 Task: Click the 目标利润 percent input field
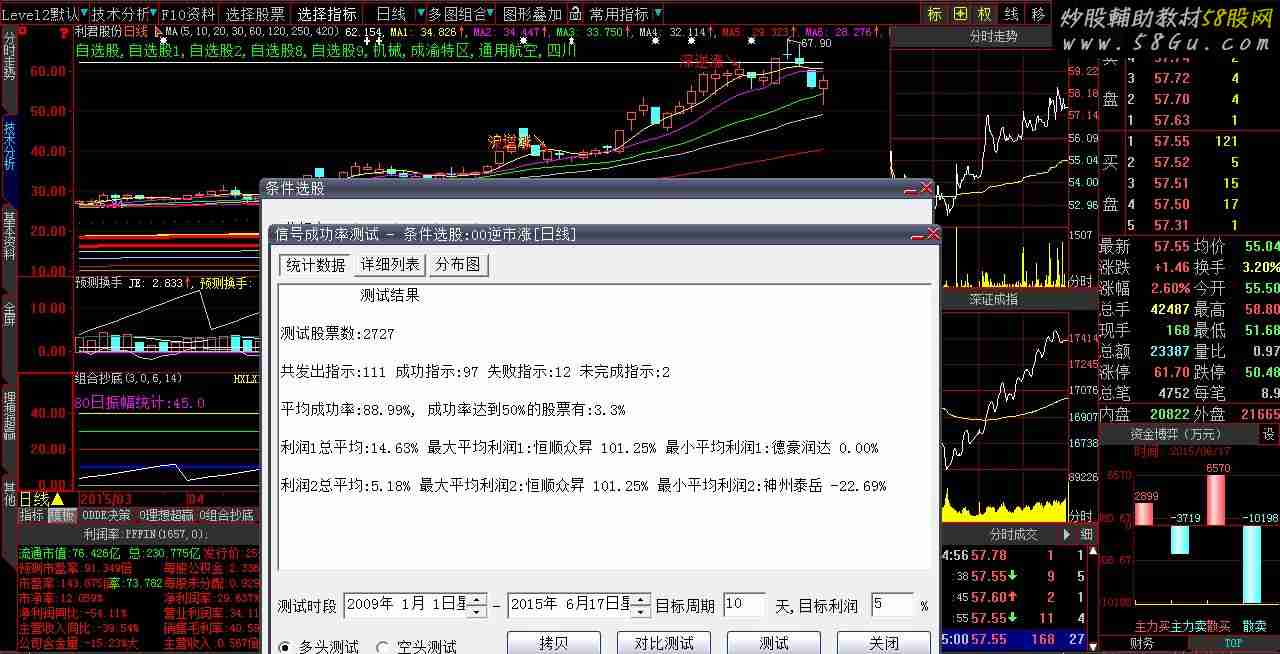pyautogui.click(x=893, y=605)
